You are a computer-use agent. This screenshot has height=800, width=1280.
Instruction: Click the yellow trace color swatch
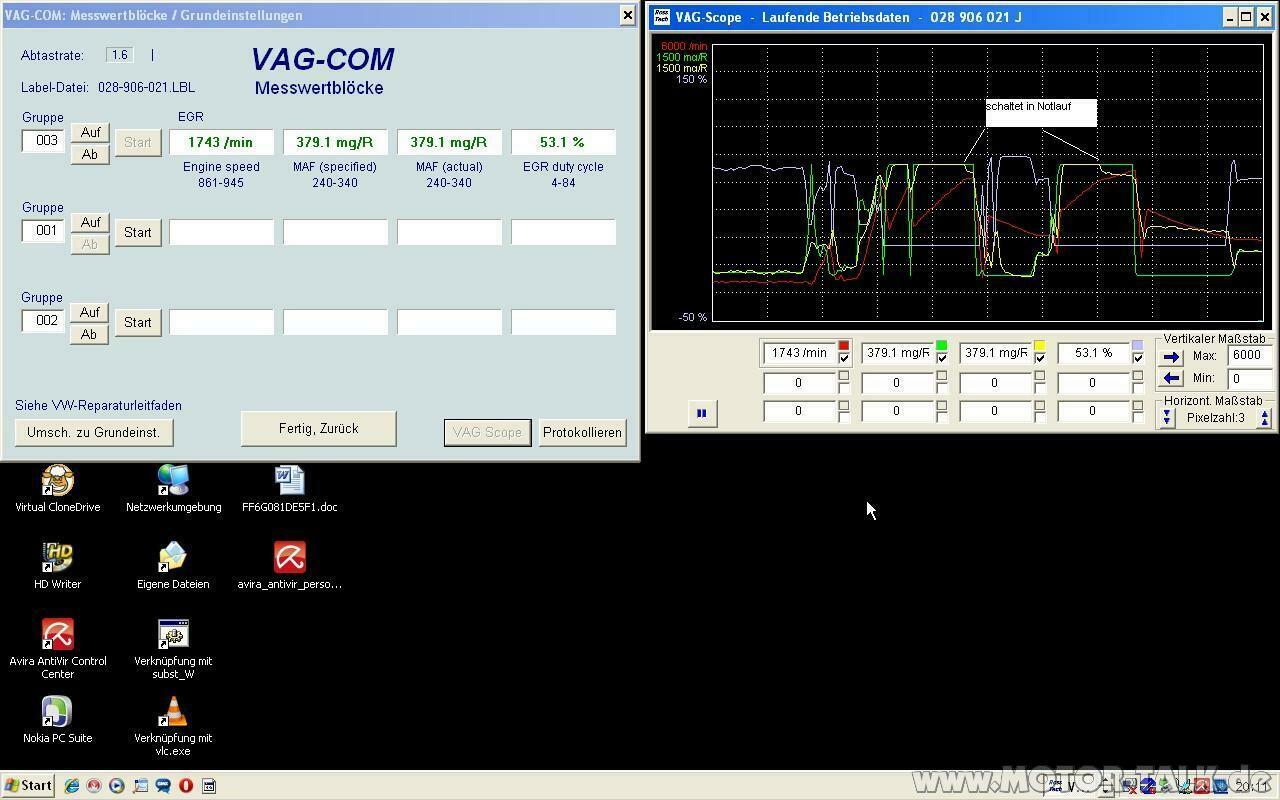pos(1039,346)
